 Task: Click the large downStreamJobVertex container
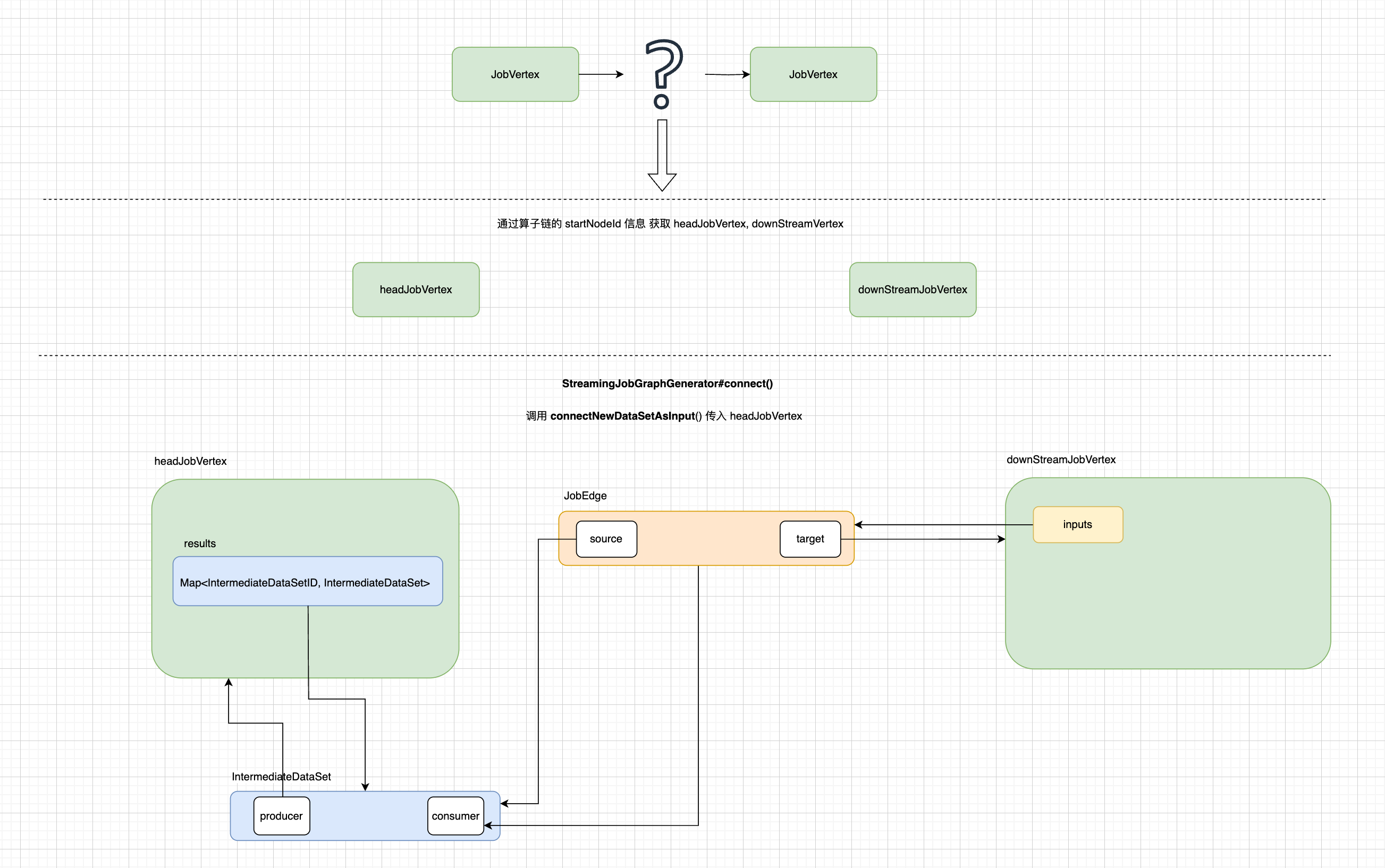(x=1168, y=609)
